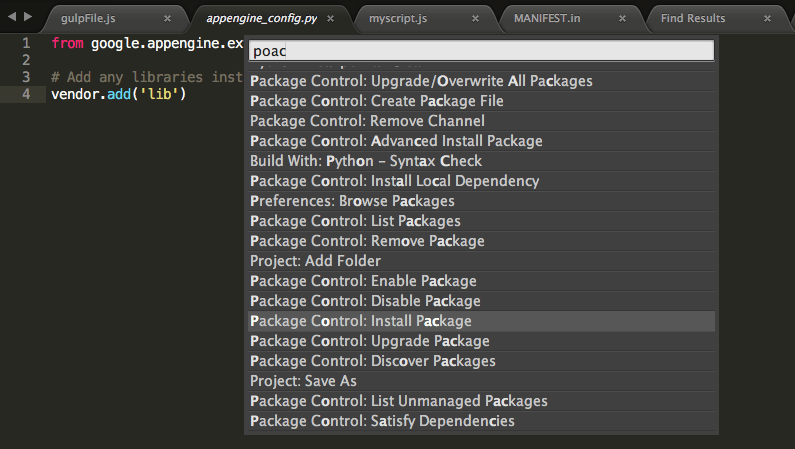795x449 pixels.
Task: Click line number 3 in the gutter
Action: tap(26, 78)
